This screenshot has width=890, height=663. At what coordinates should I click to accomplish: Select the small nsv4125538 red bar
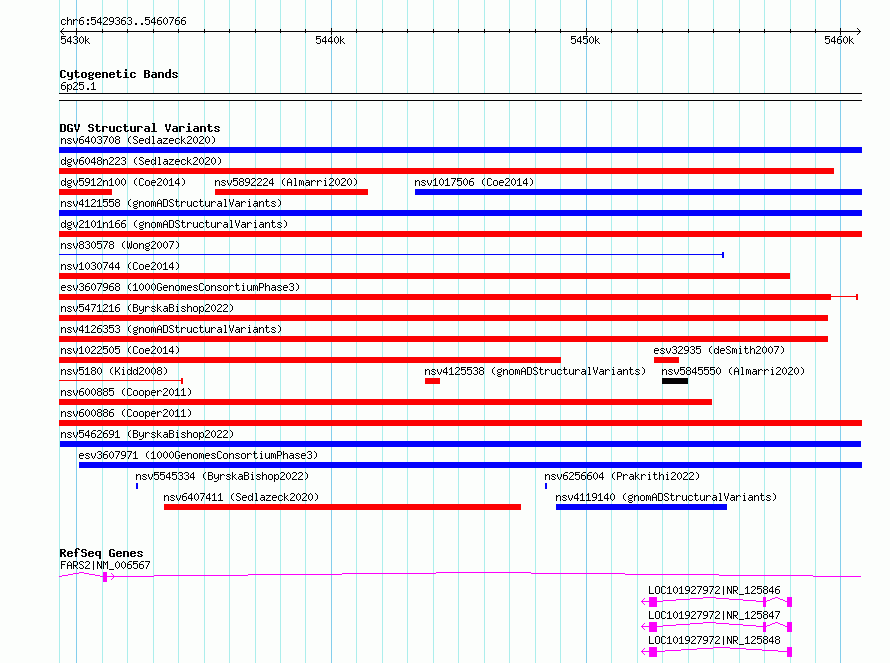click(x=433, y=381)
